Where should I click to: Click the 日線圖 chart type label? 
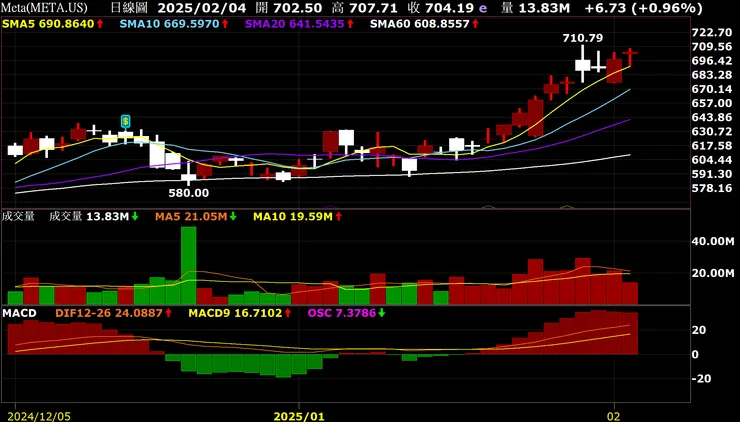tap(129, 8)
